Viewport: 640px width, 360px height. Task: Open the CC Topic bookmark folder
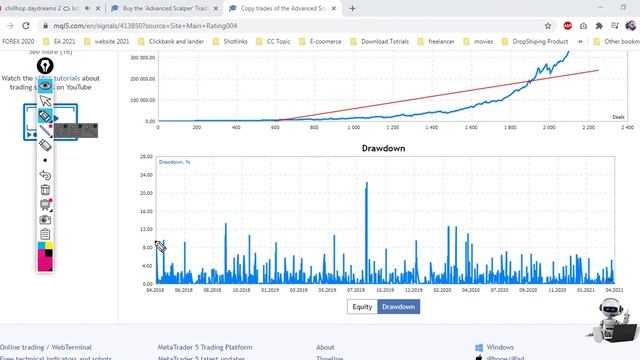(x=273, y=42)
